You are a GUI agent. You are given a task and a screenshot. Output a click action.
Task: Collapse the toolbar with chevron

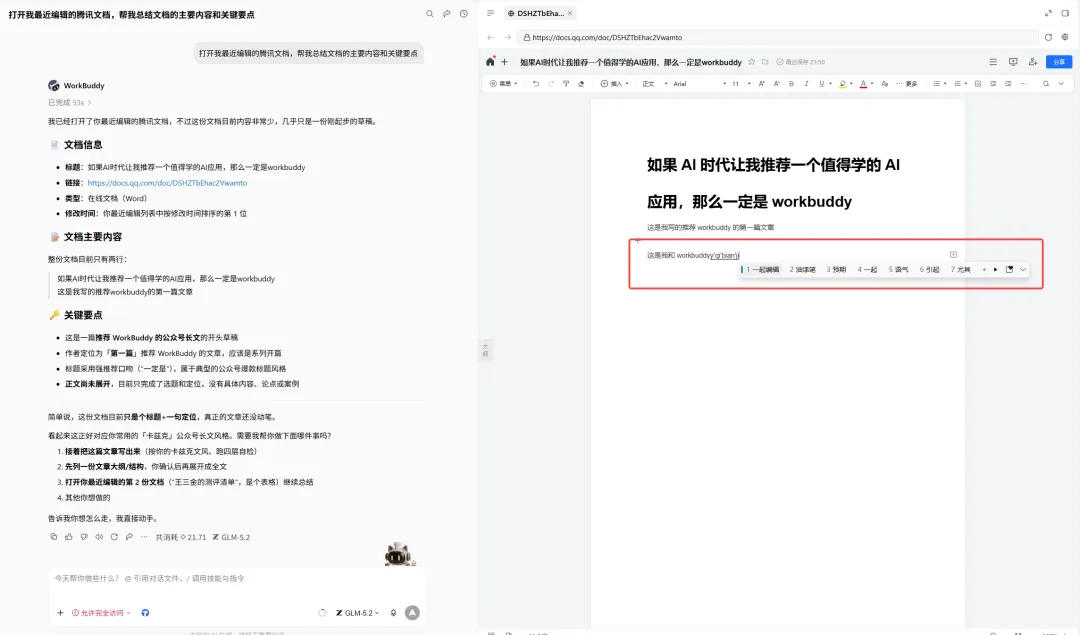click(1061, 83)
